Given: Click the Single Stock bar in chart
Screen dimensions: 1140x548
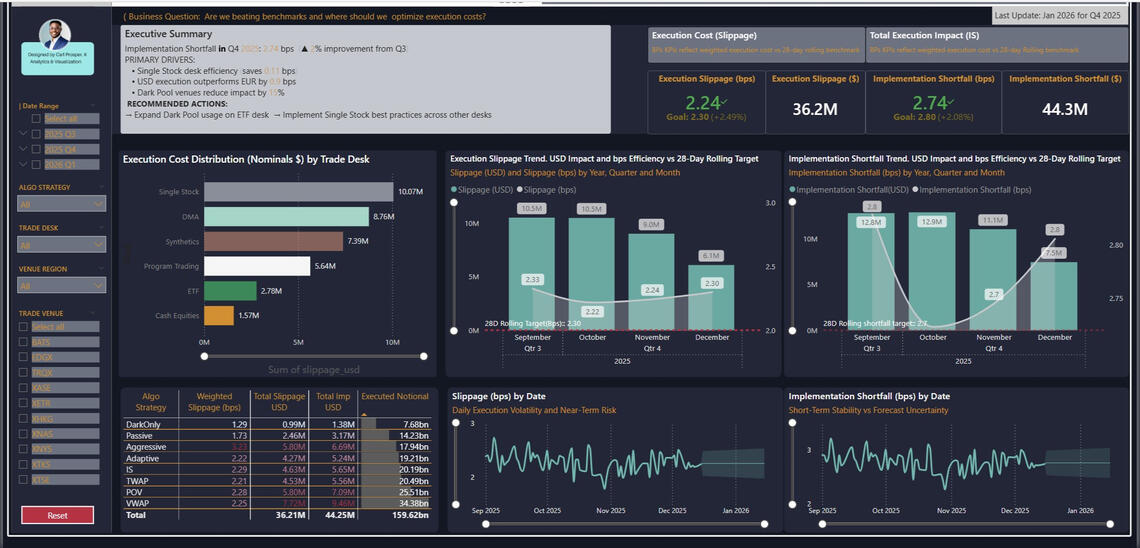Looking at the screenshot, I should 299,192.
